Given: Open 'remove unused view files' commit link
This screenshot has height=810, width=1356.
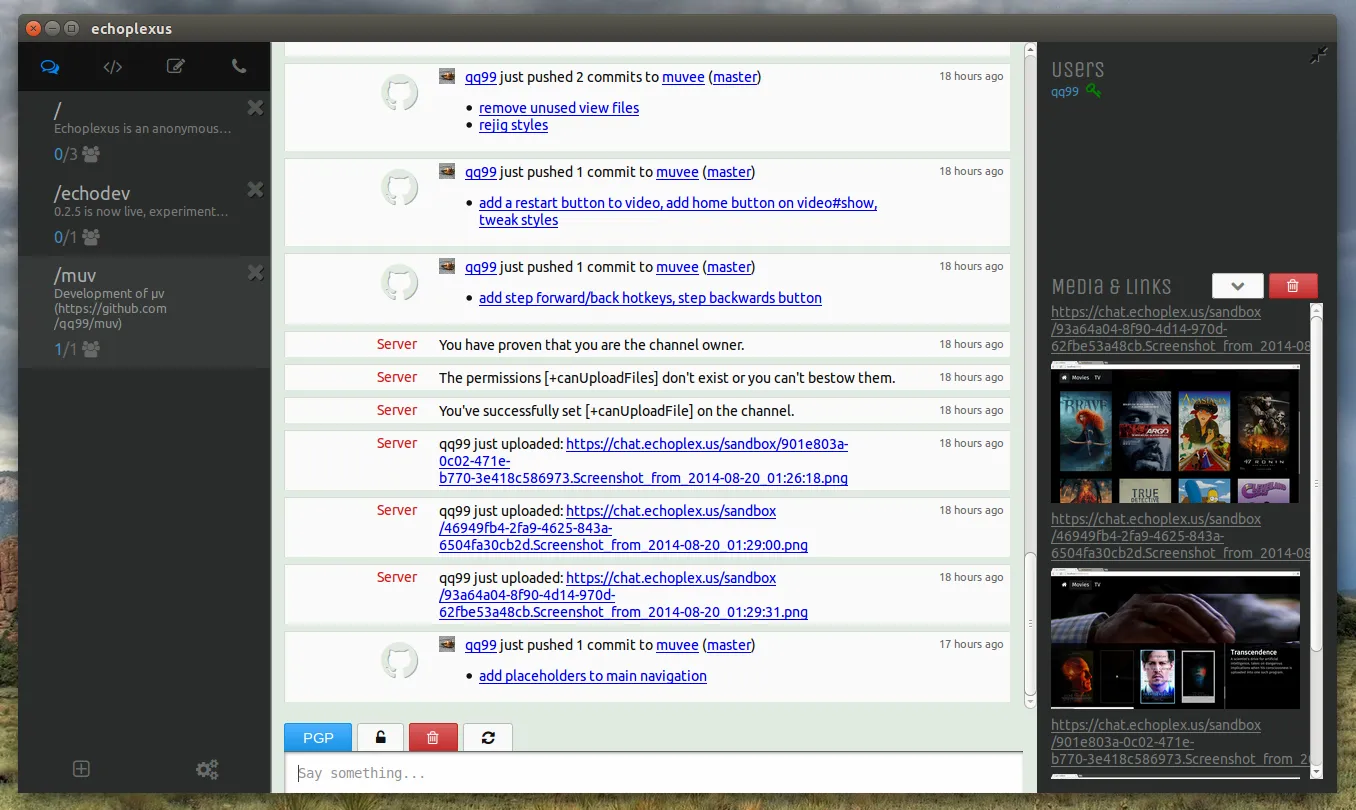Looking at the screenshot, I should [x=559, y=108].
